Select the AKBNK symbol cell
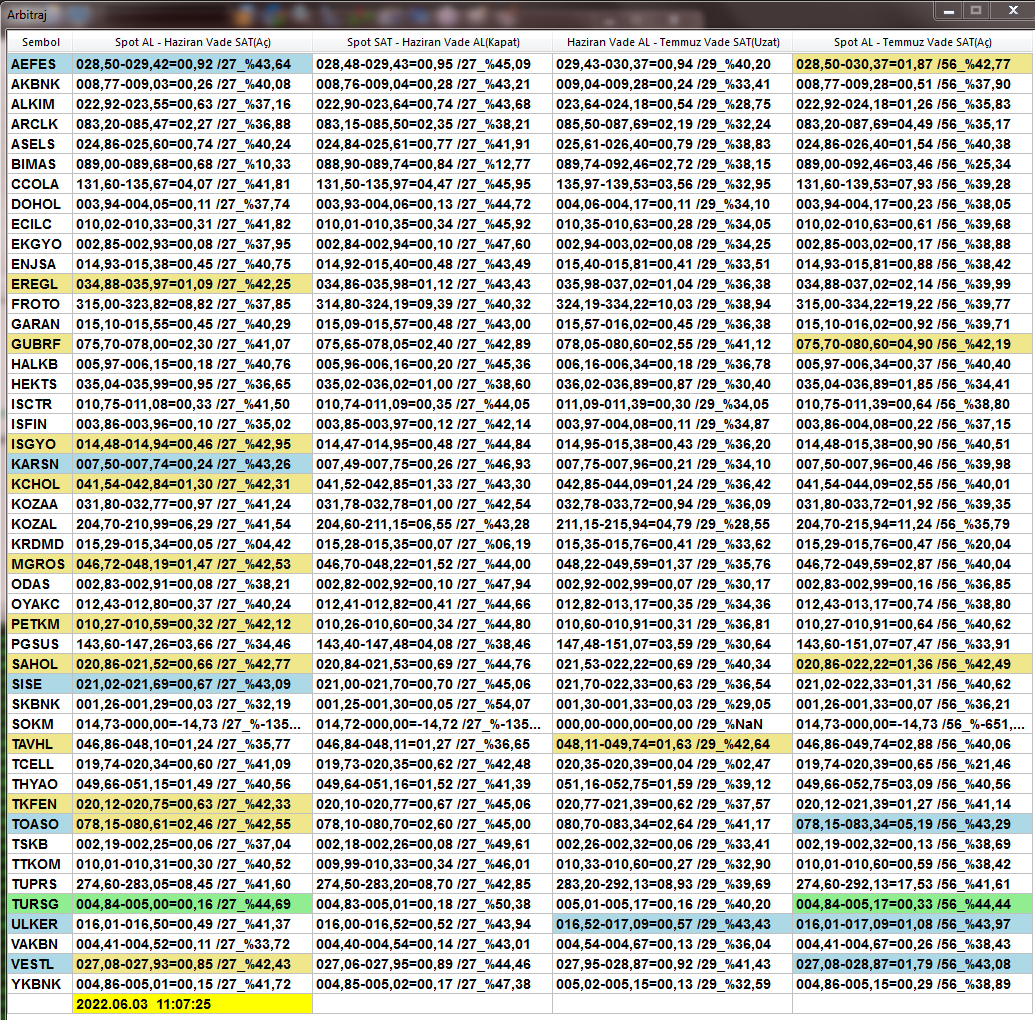The width and height of the screenshot is (1035, 1020). (x=40, y=84)
